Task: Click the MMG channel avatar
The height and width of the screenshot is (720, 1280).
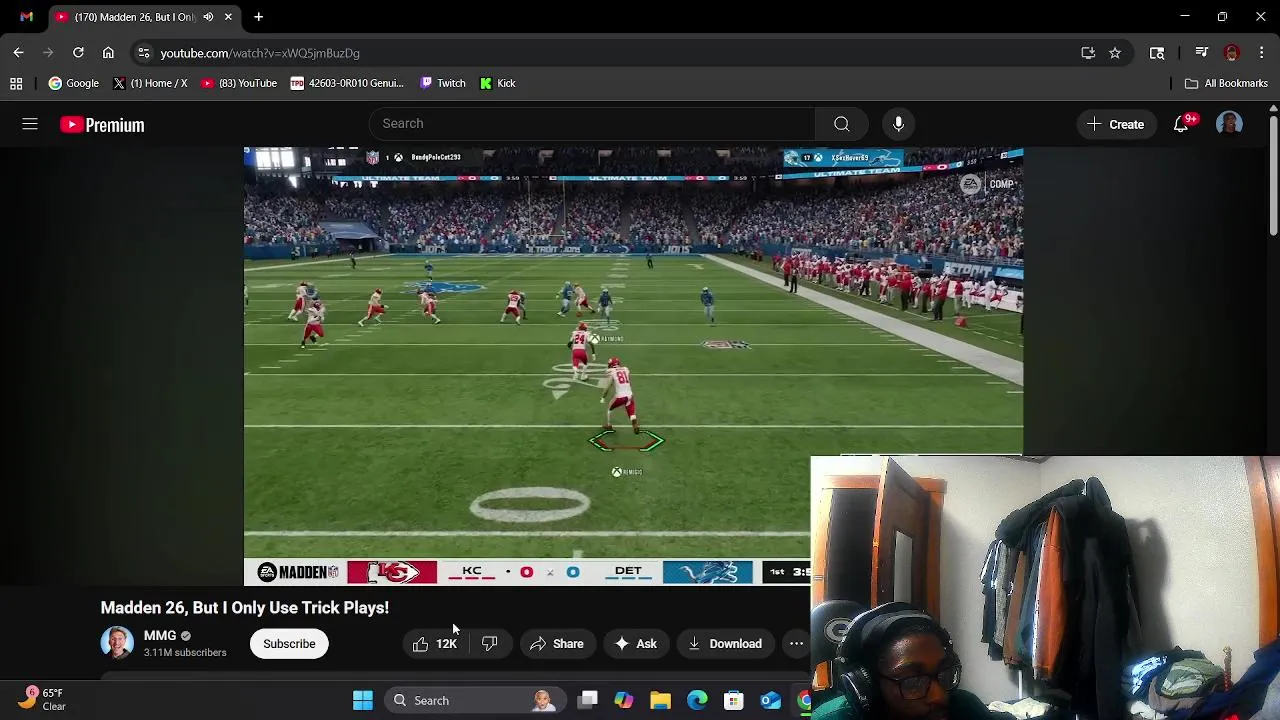Action: pos(117,643)
